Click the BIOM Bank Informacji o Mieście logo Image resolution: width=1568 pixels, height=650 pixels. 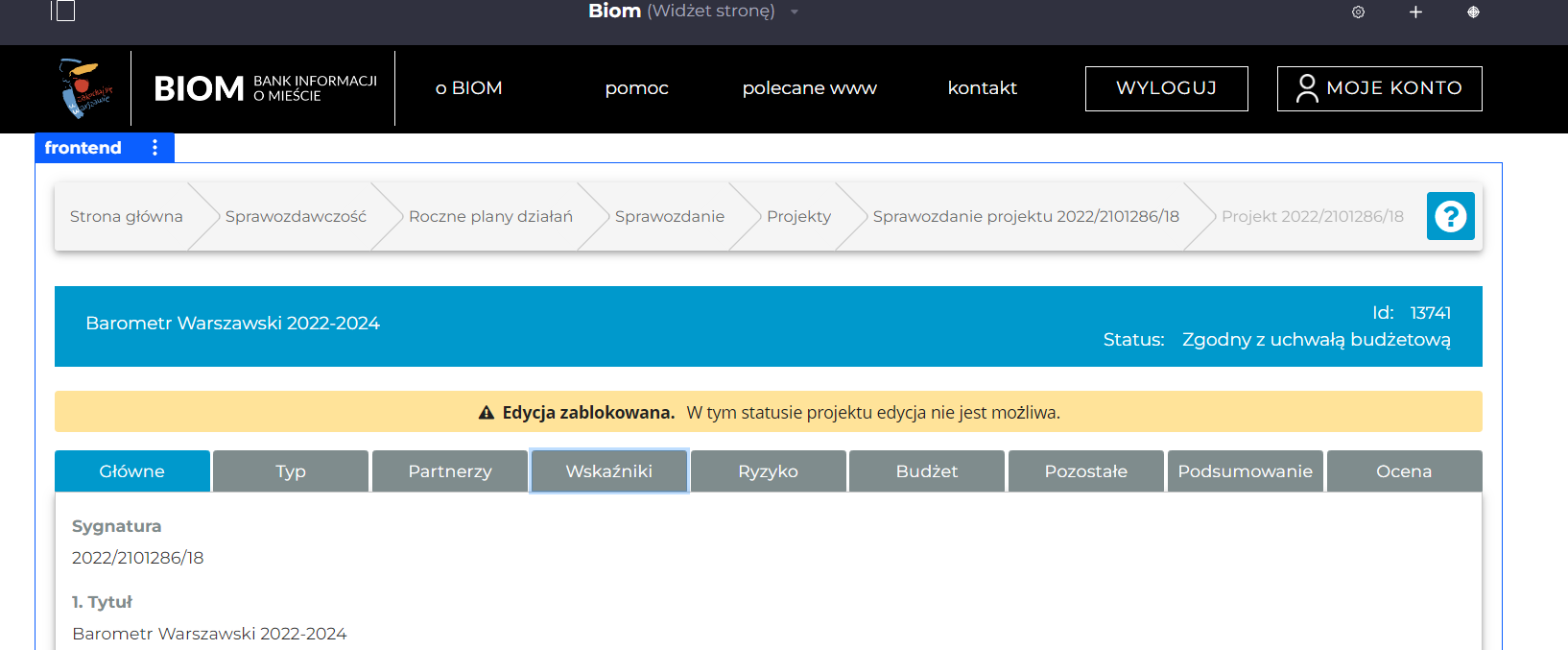point(265,88)
